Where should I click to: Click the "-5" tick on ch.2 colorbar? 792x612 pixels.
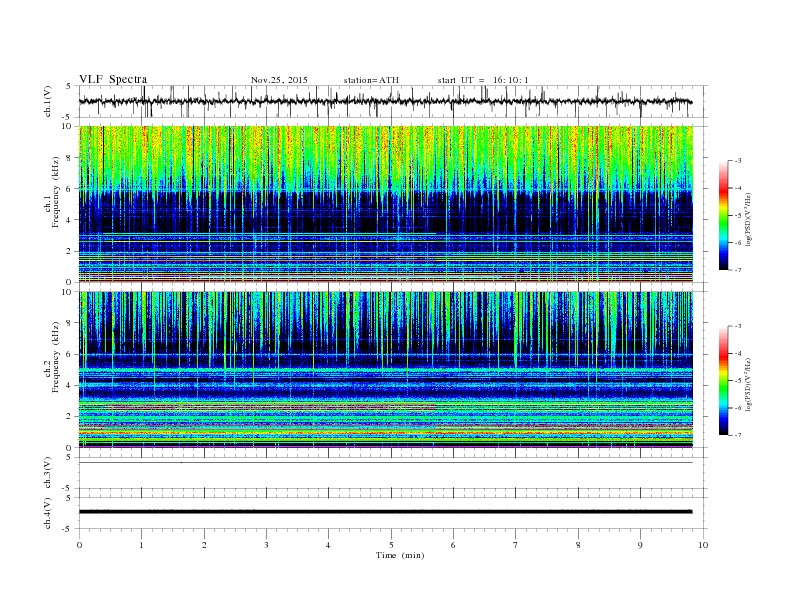click(738, 380)
